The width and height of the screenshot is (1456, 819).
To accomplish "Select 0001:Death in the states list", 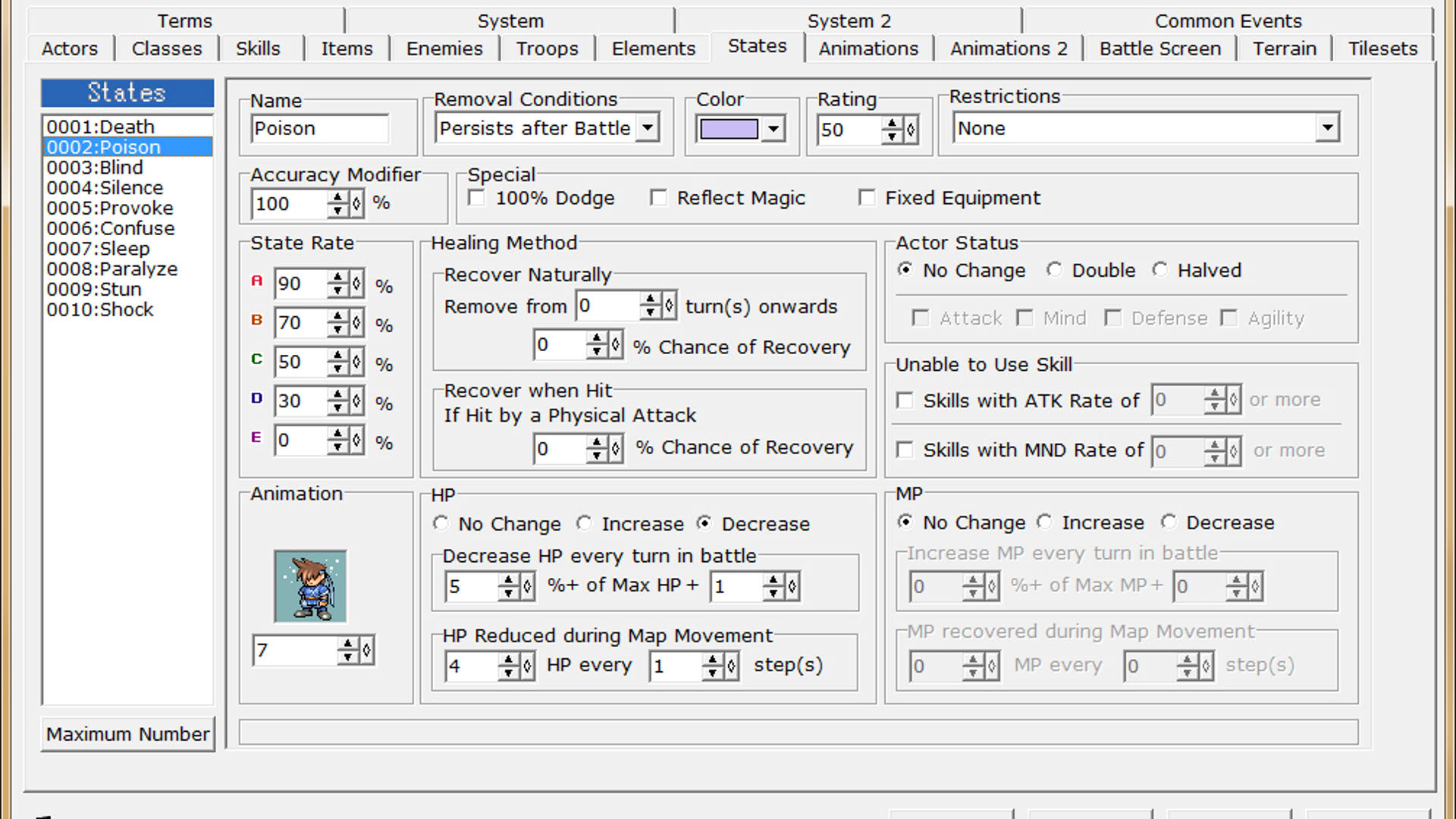I will tap(127, 127).
